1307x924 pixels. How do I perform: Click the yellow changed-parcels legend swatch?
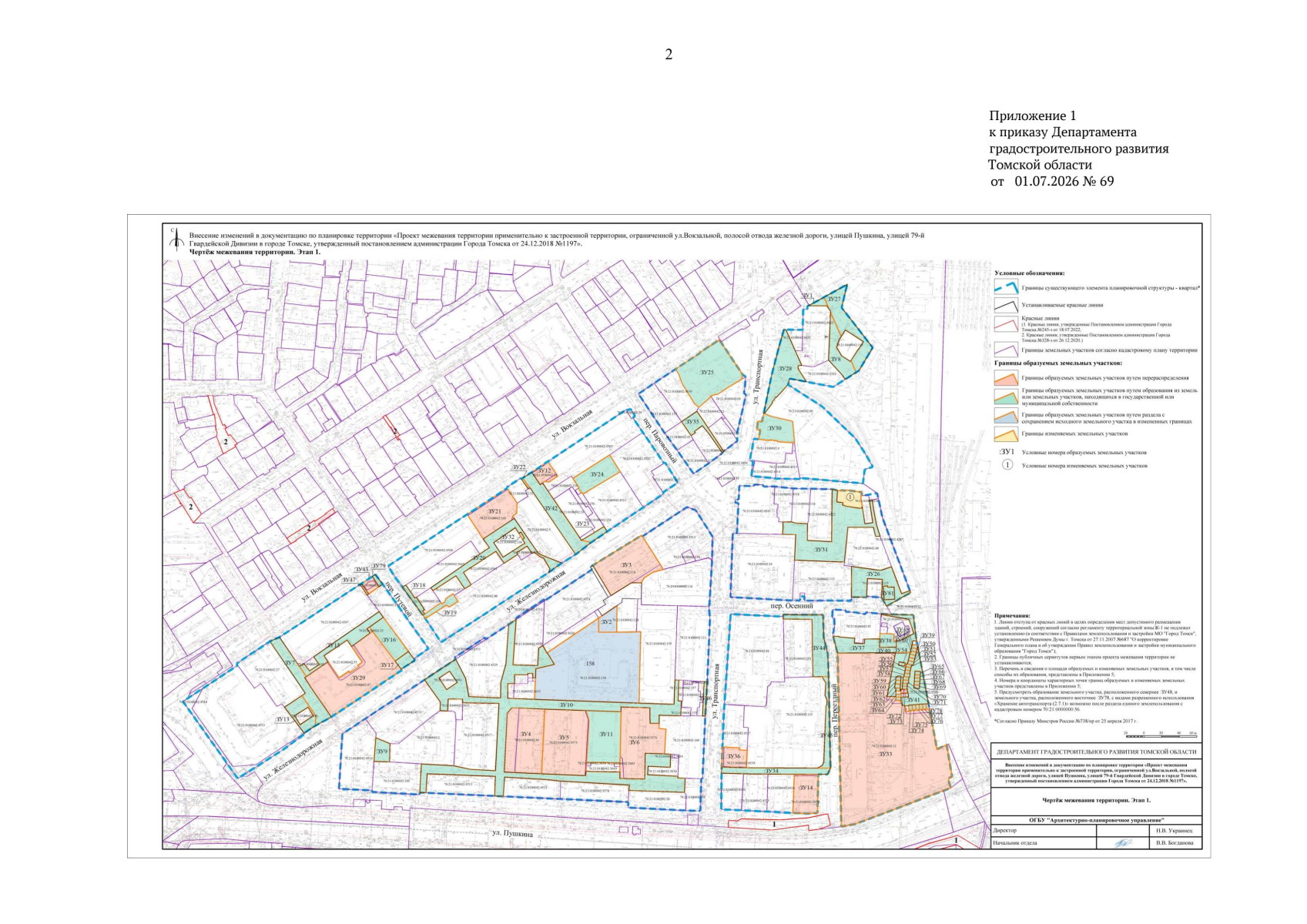pyautogui.click(x=1005, y=434)
